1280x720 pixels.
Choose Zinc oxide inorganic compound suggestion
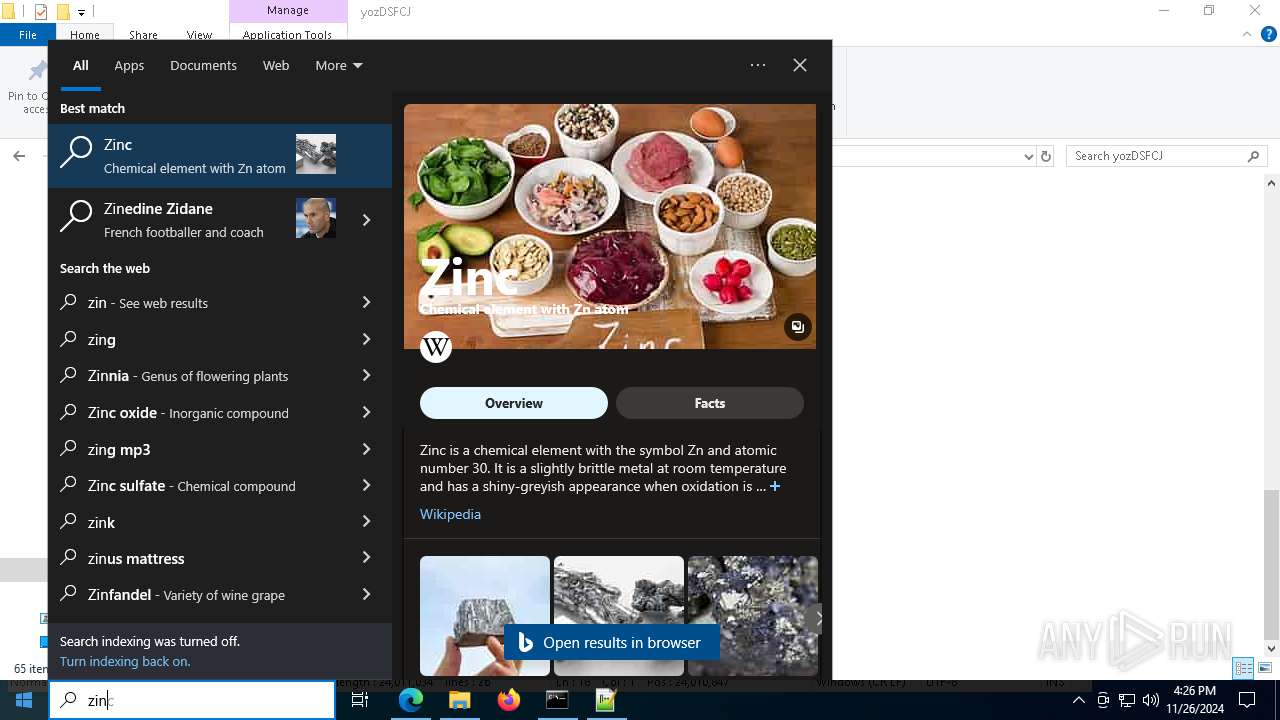(195, 412)
